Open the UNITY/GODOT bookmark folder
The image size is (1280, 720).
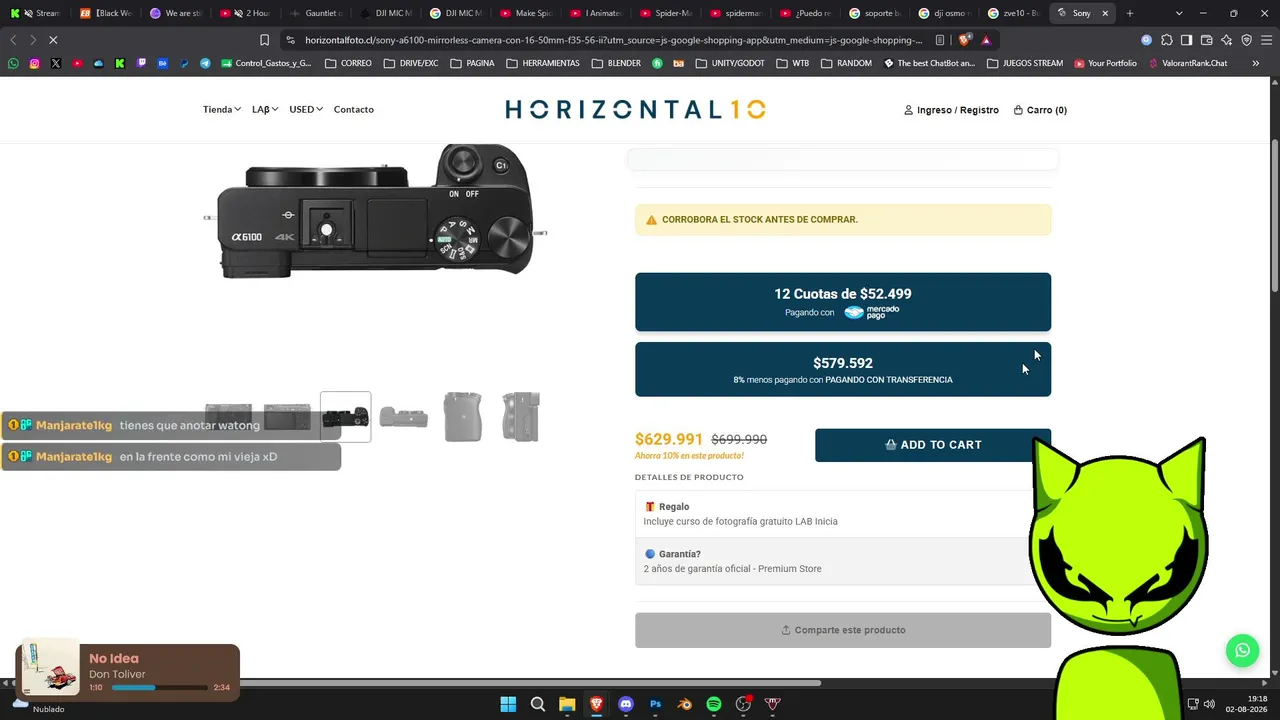[729, 63]
